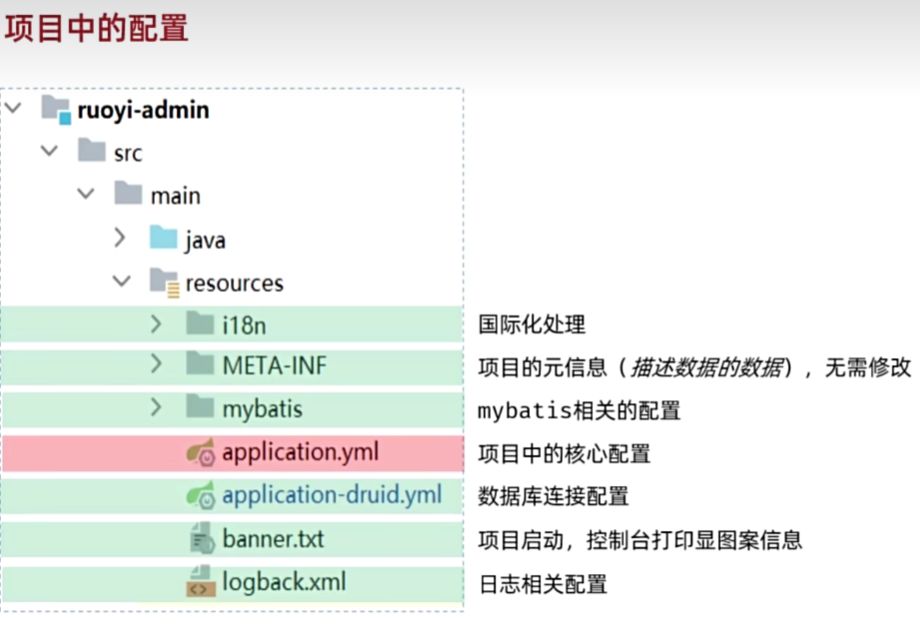
Task: Expand the mybatis folder chevron
Action: 156,407
